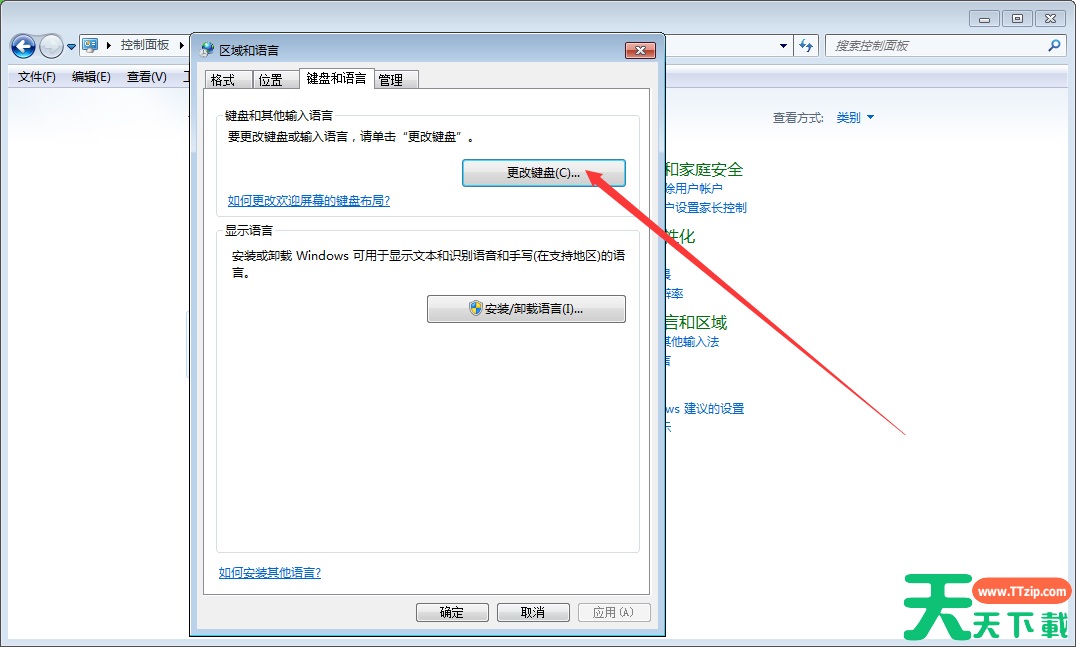Open the 语言和区域 category heading
This screenshot has height=647, width=1076.
tap(696, 322)
